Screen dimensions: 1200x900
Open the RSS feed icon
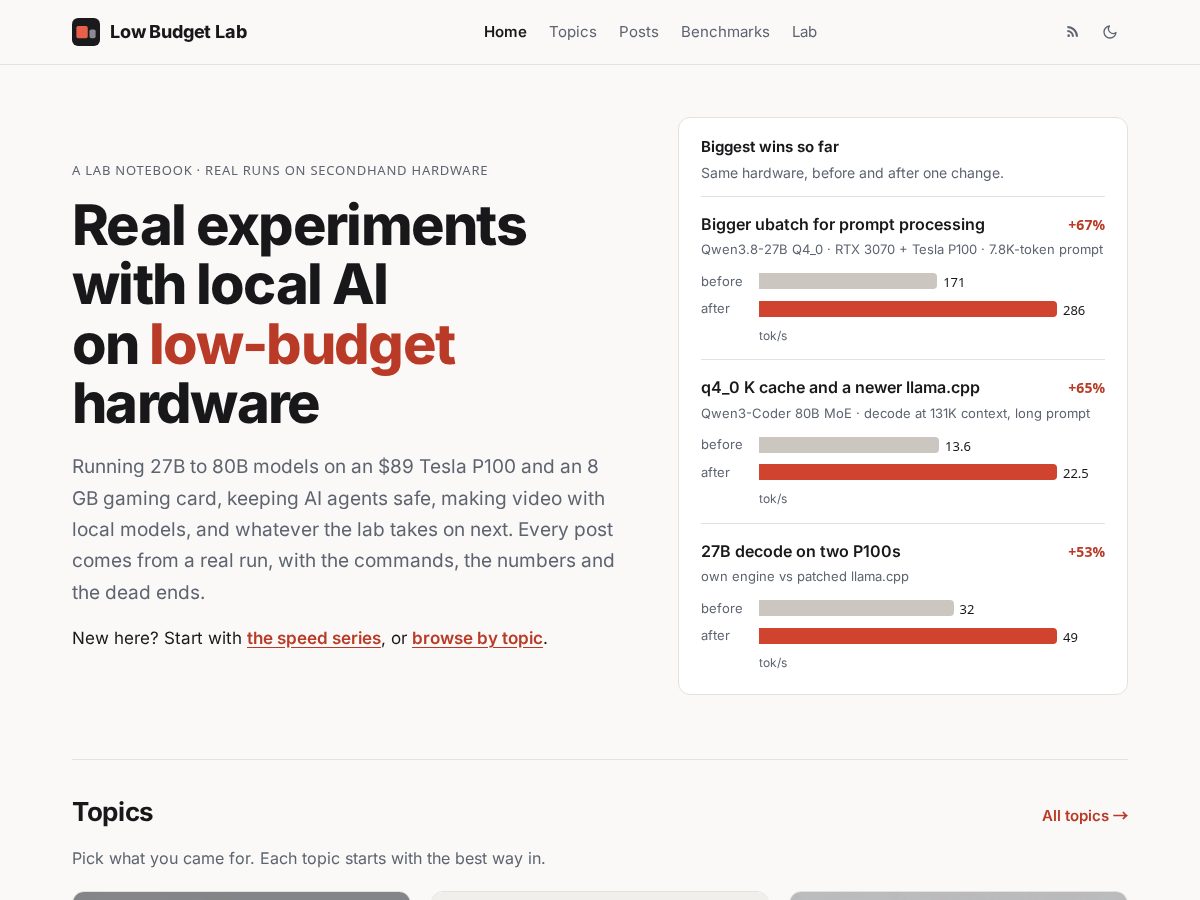1073,32
